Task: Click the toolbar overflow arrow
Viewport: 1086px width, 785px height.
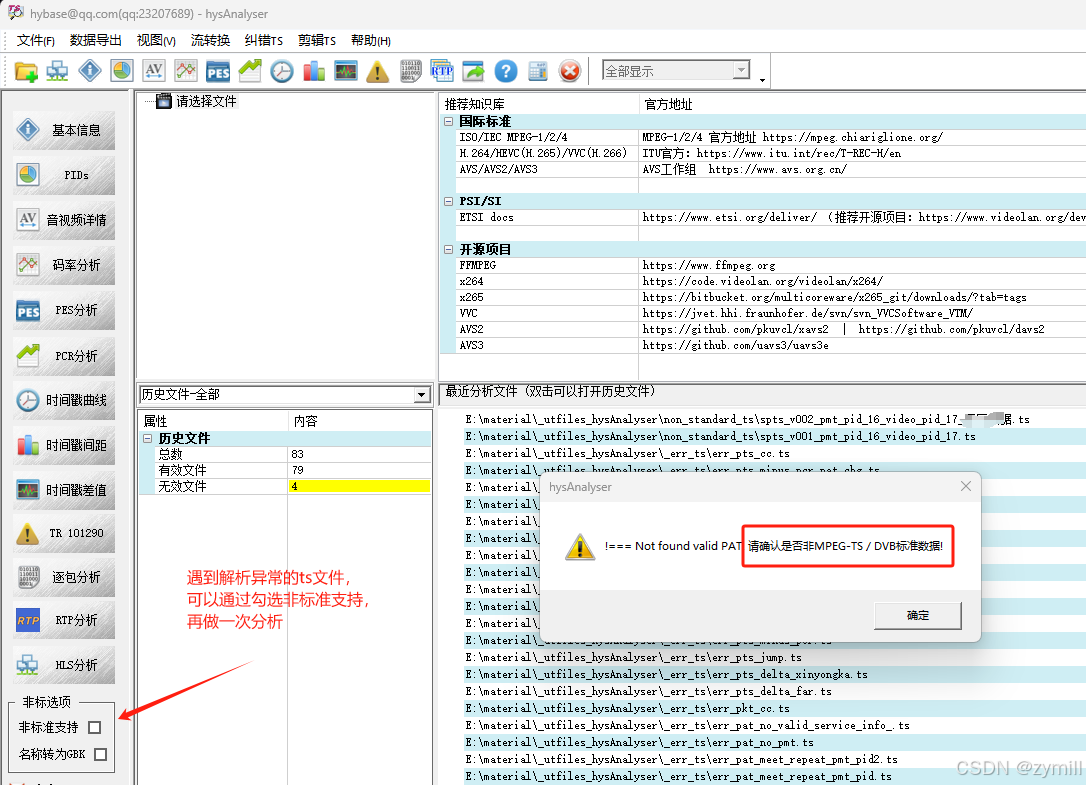Action: (x=763, y=80)
